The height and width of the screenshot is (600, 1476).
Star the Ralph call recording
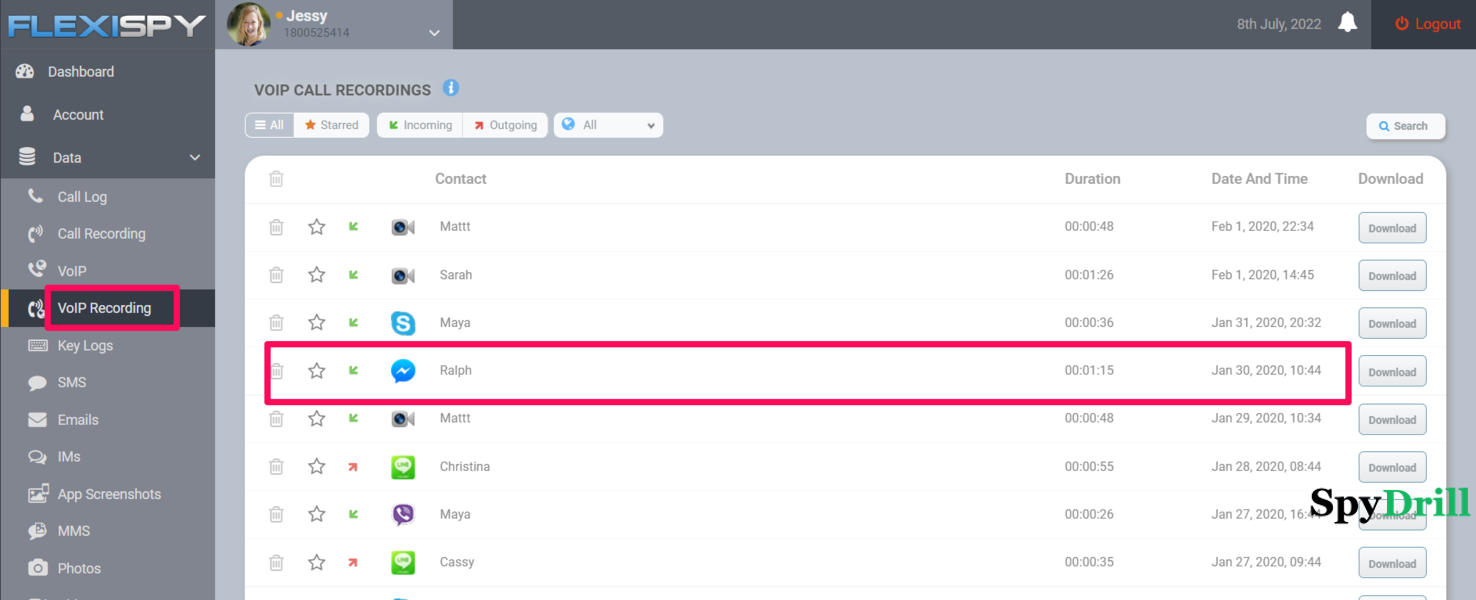317,371
